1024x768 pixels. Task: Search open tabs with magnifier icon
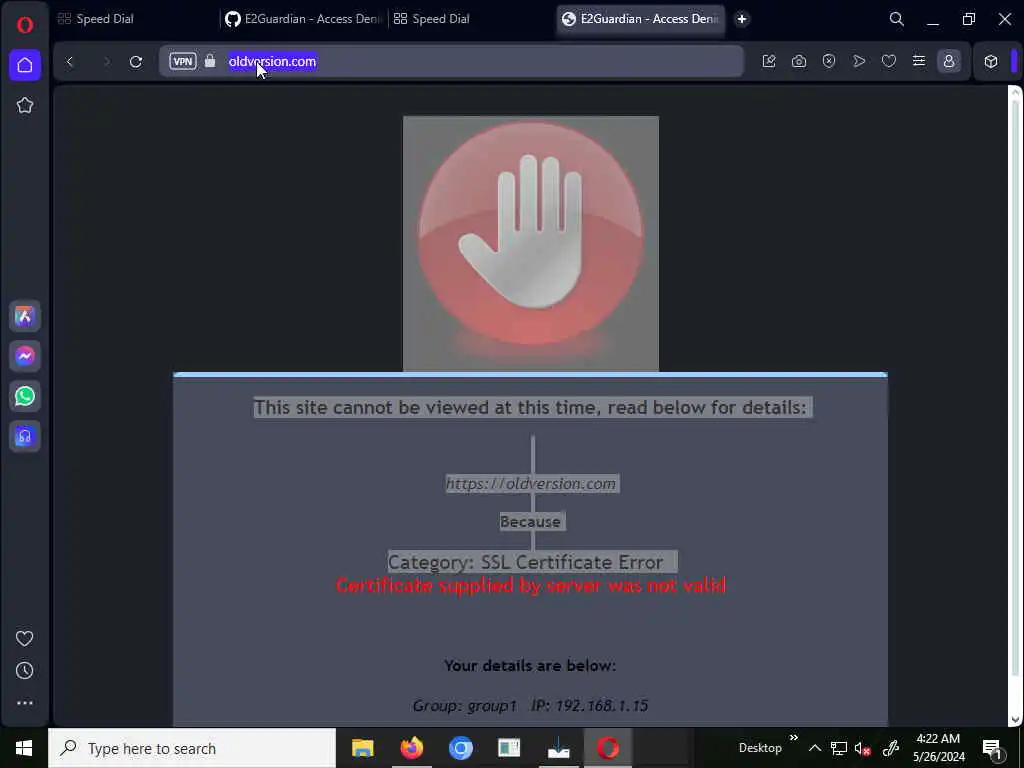897,19
